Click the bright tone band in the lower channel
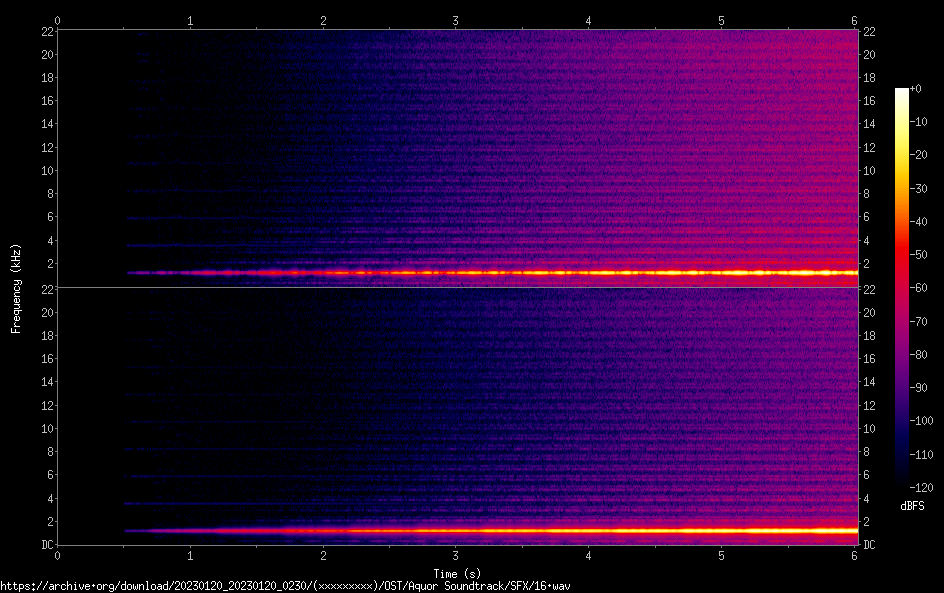The image size is (944, 593). click(600, 530)
